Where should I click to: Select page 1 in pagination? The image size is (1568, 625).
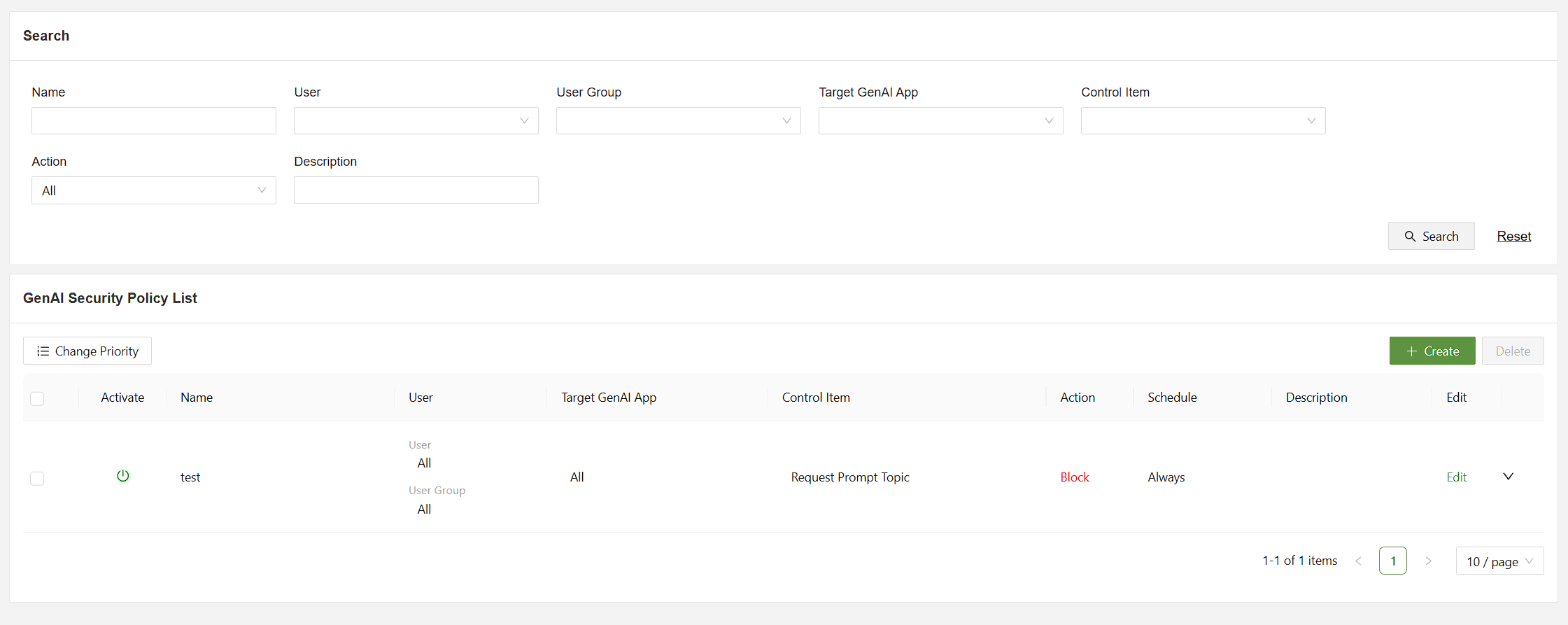coord(1392,561)
